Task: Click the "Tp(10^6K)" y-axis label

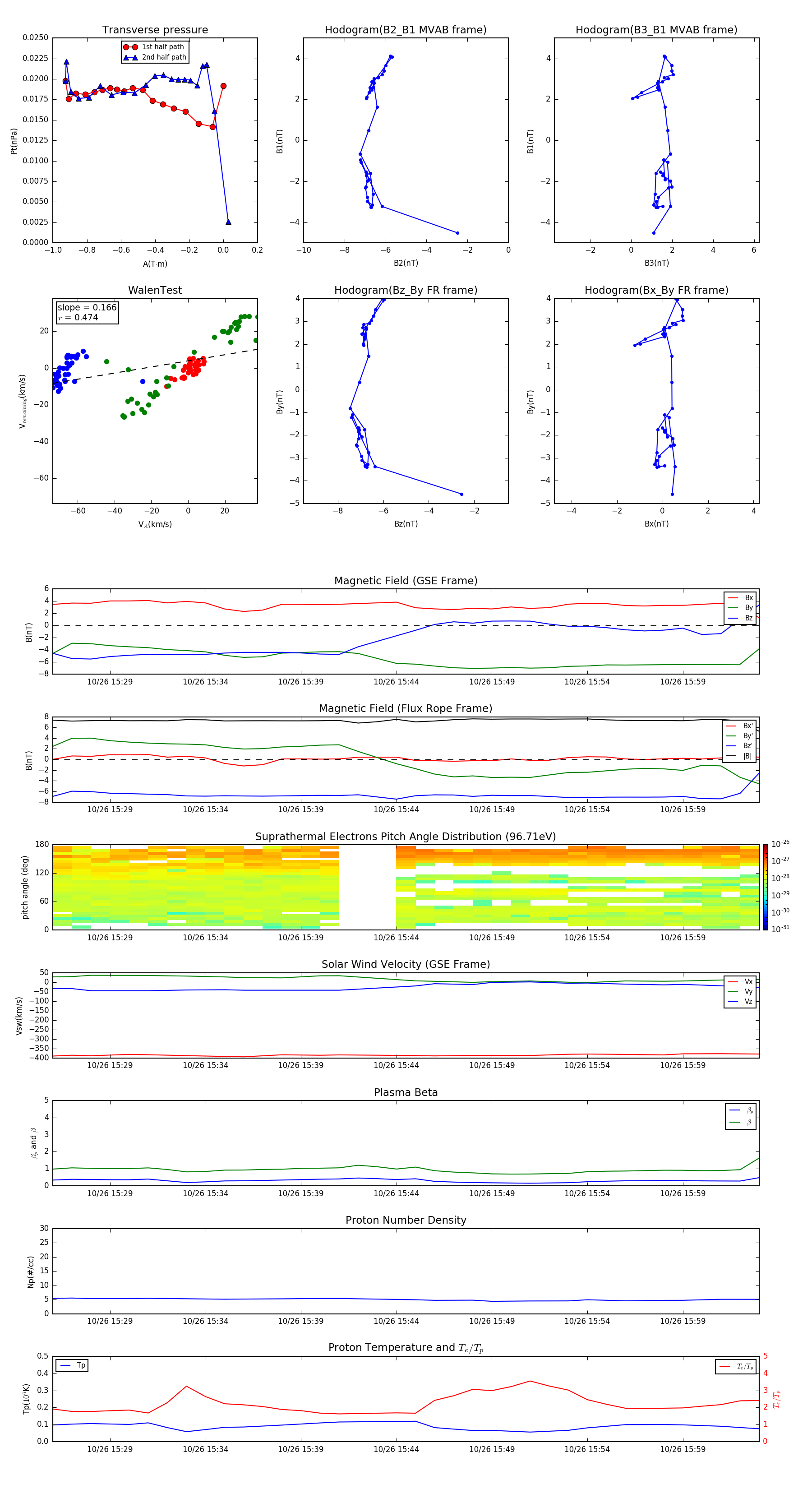Action: 26,1399
